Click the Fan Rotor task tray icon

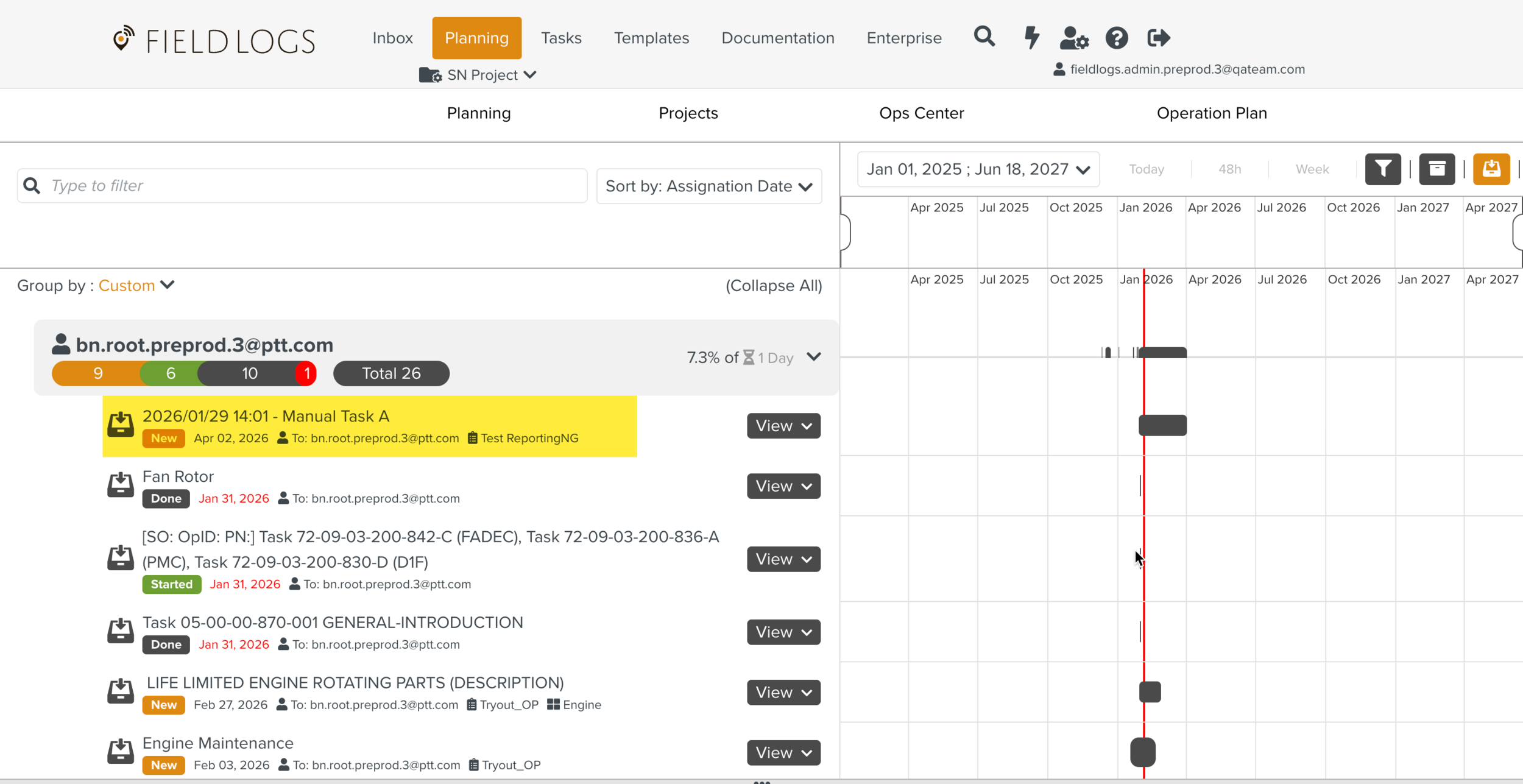[x=121, y=486]
